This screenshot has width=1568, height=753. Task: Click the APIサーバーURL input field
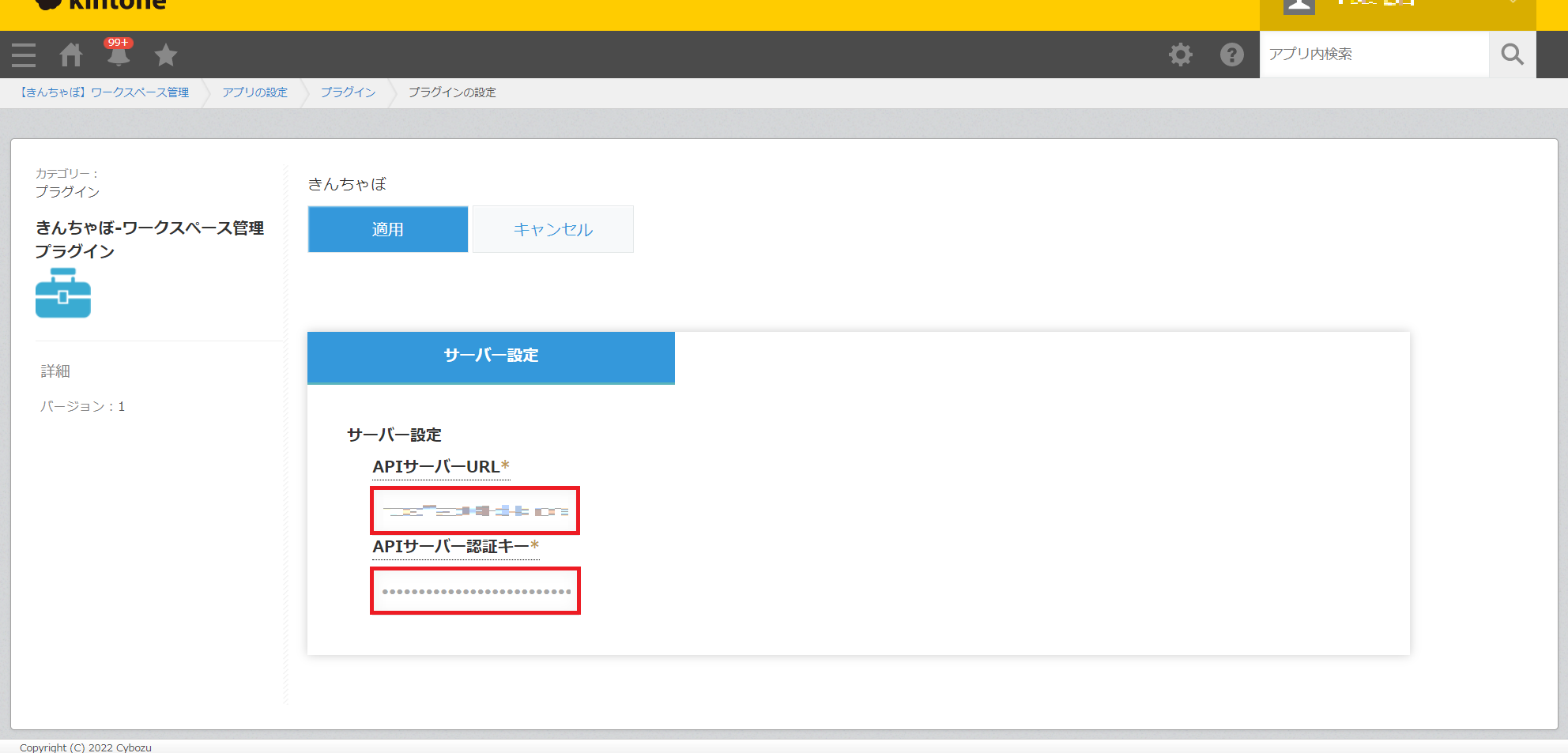click(x=475, y=510)
